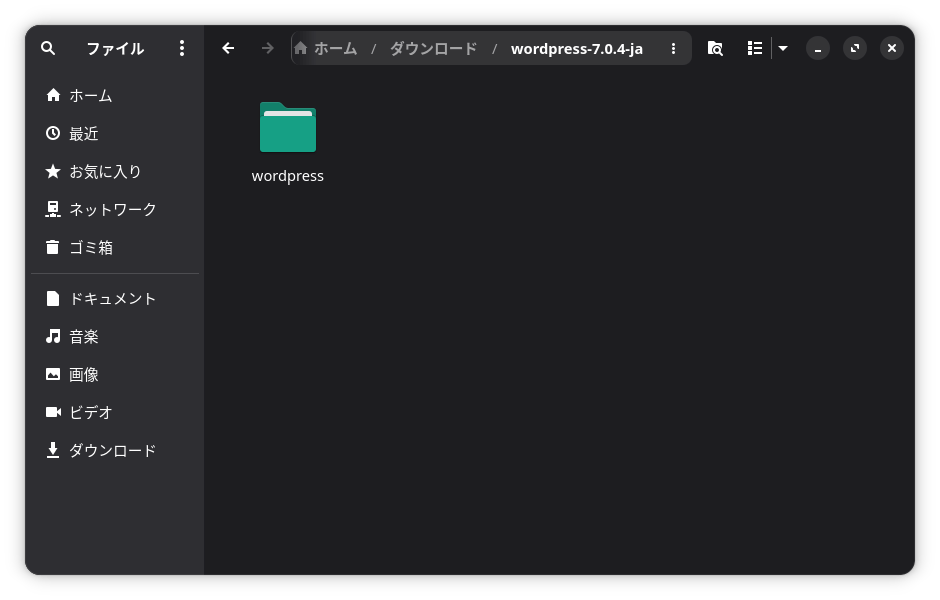This screenshot has width=940, height=600.
Task: Open ネットワーク in the sidebar
Action: tap(115, 209)
